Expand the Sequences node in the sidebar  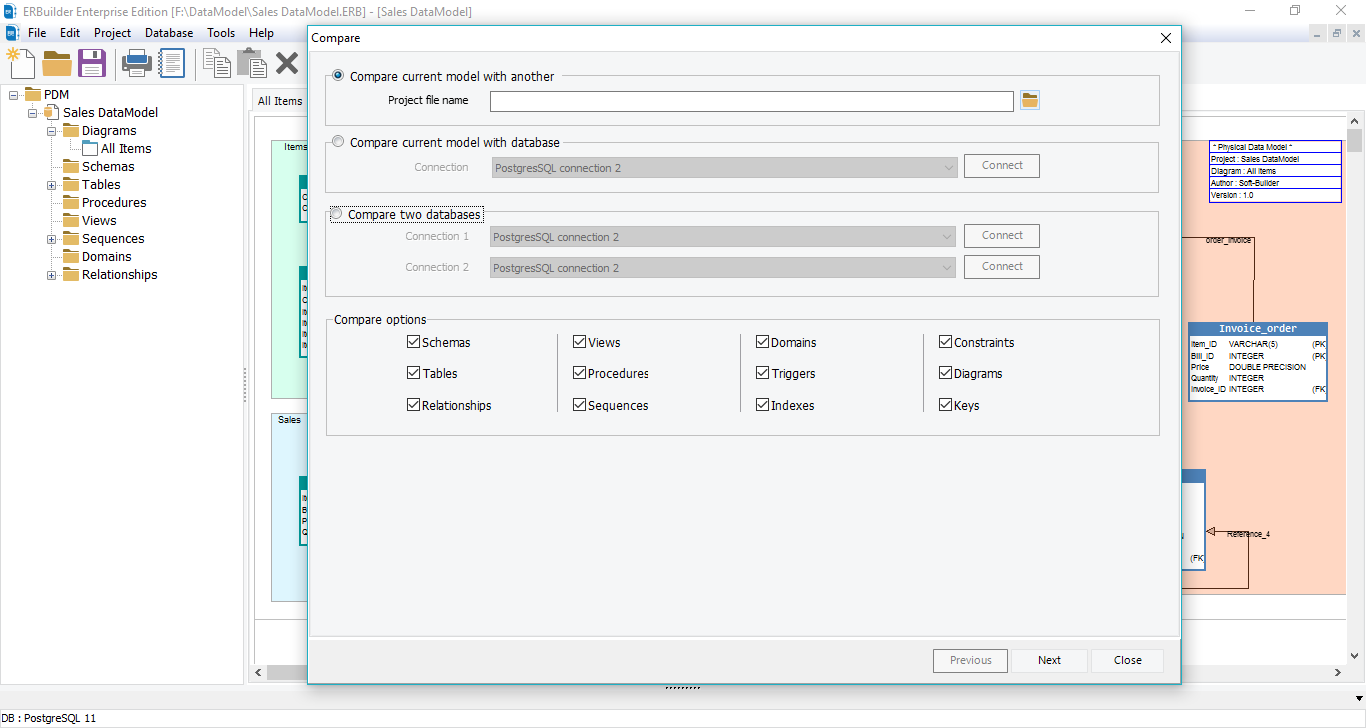50,238
